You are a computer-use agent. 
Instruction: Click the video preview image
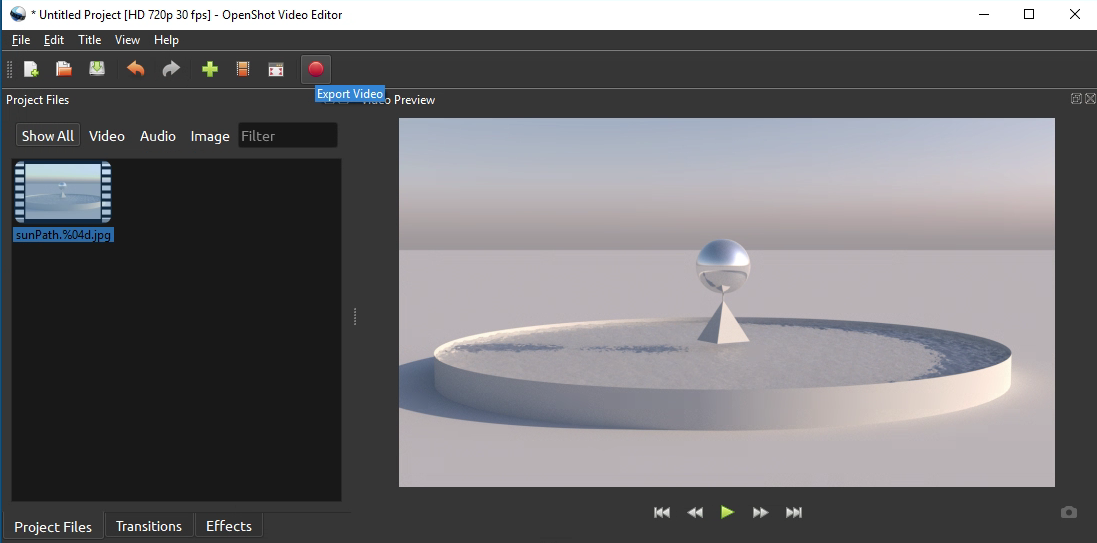pos(726,302)
